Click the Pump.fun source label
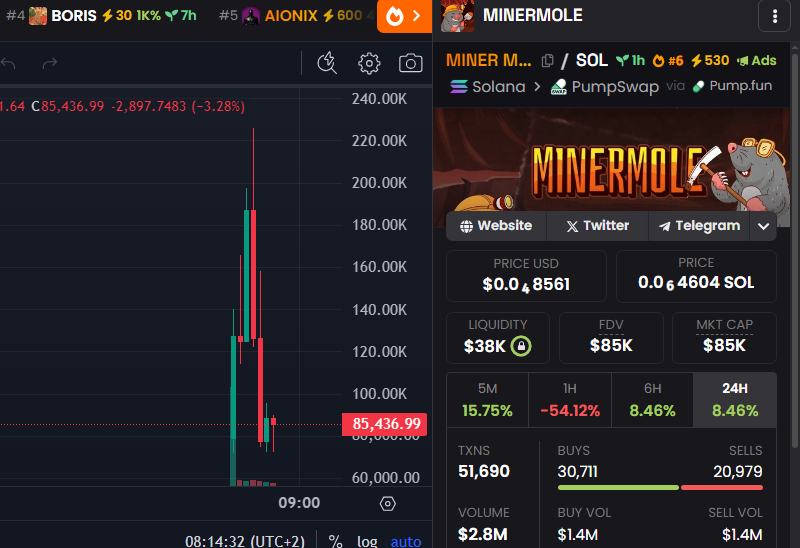The width and height of the screenshot is (800, 548). pos(732,86)
